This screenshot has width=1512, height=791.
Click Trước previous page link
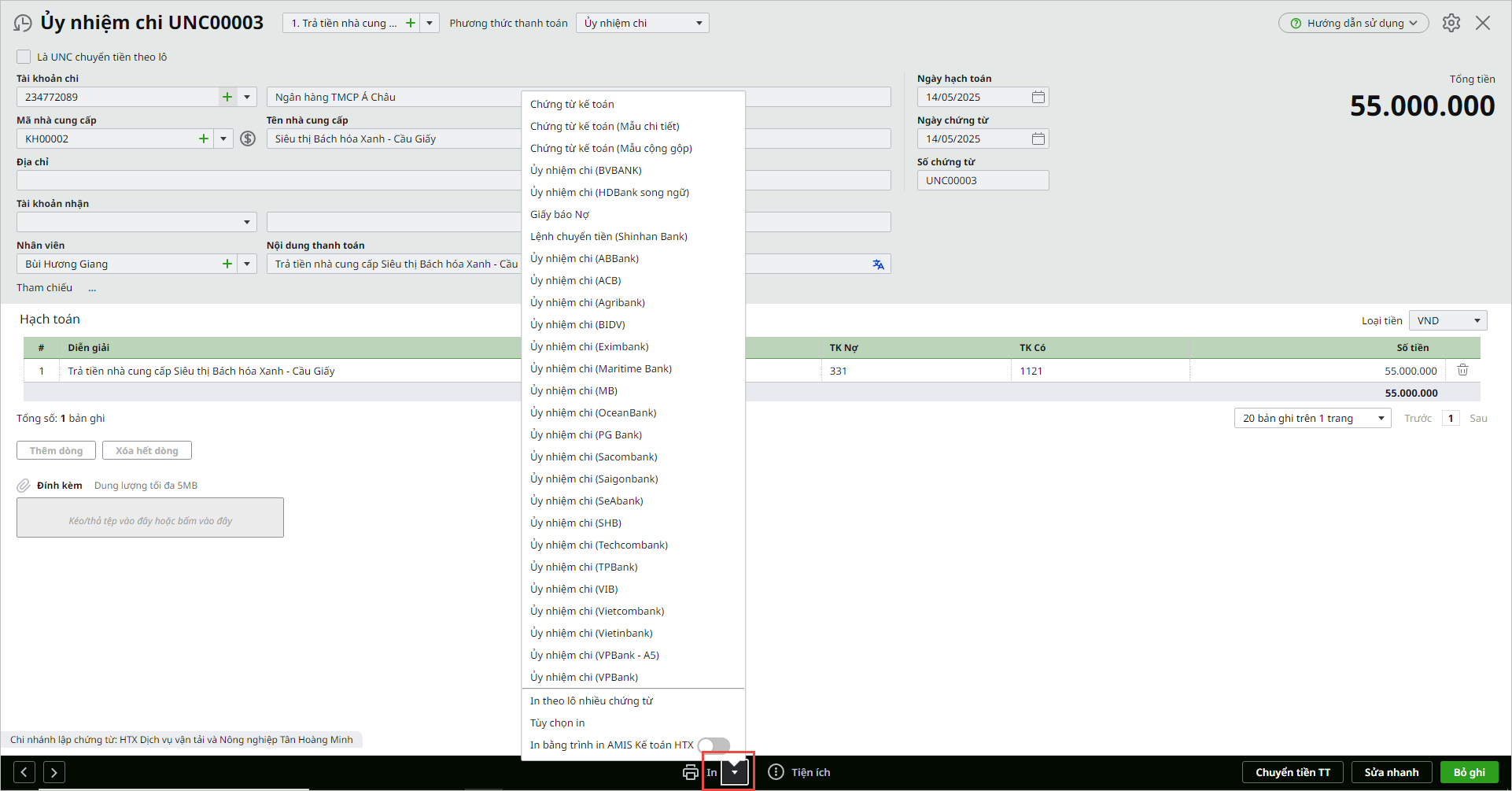click(x=1418, y=418)
